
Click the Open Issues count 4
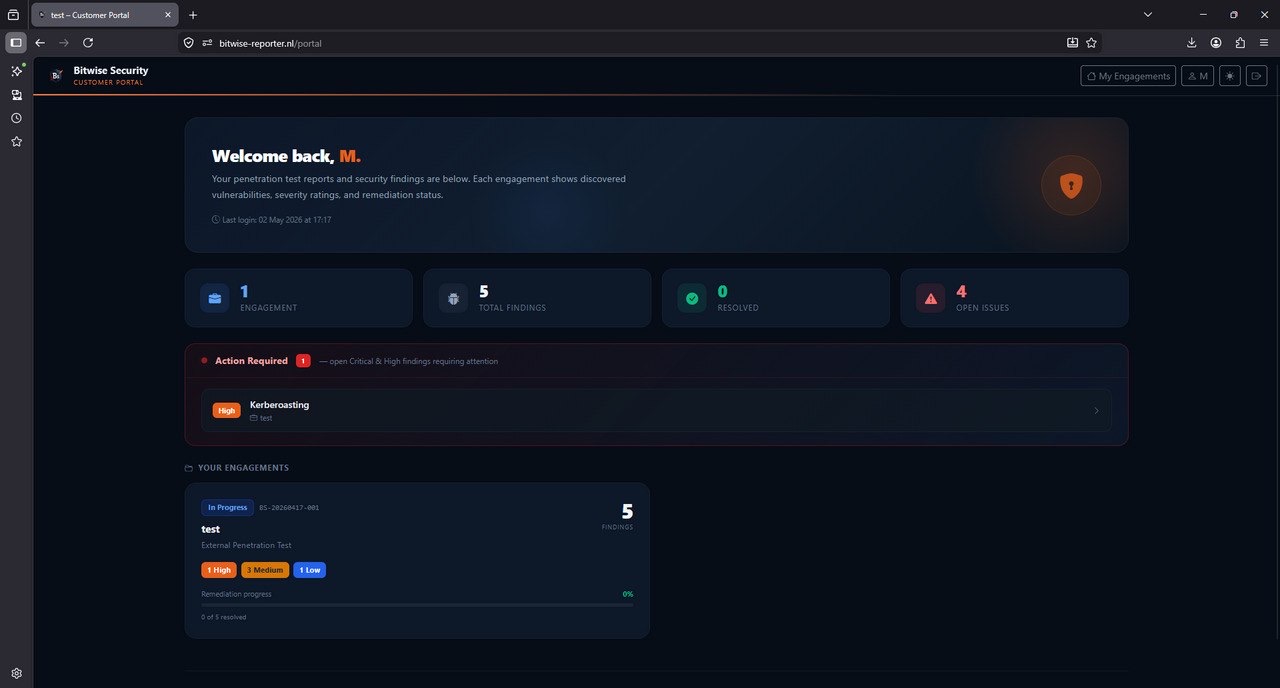click(961, 292)
